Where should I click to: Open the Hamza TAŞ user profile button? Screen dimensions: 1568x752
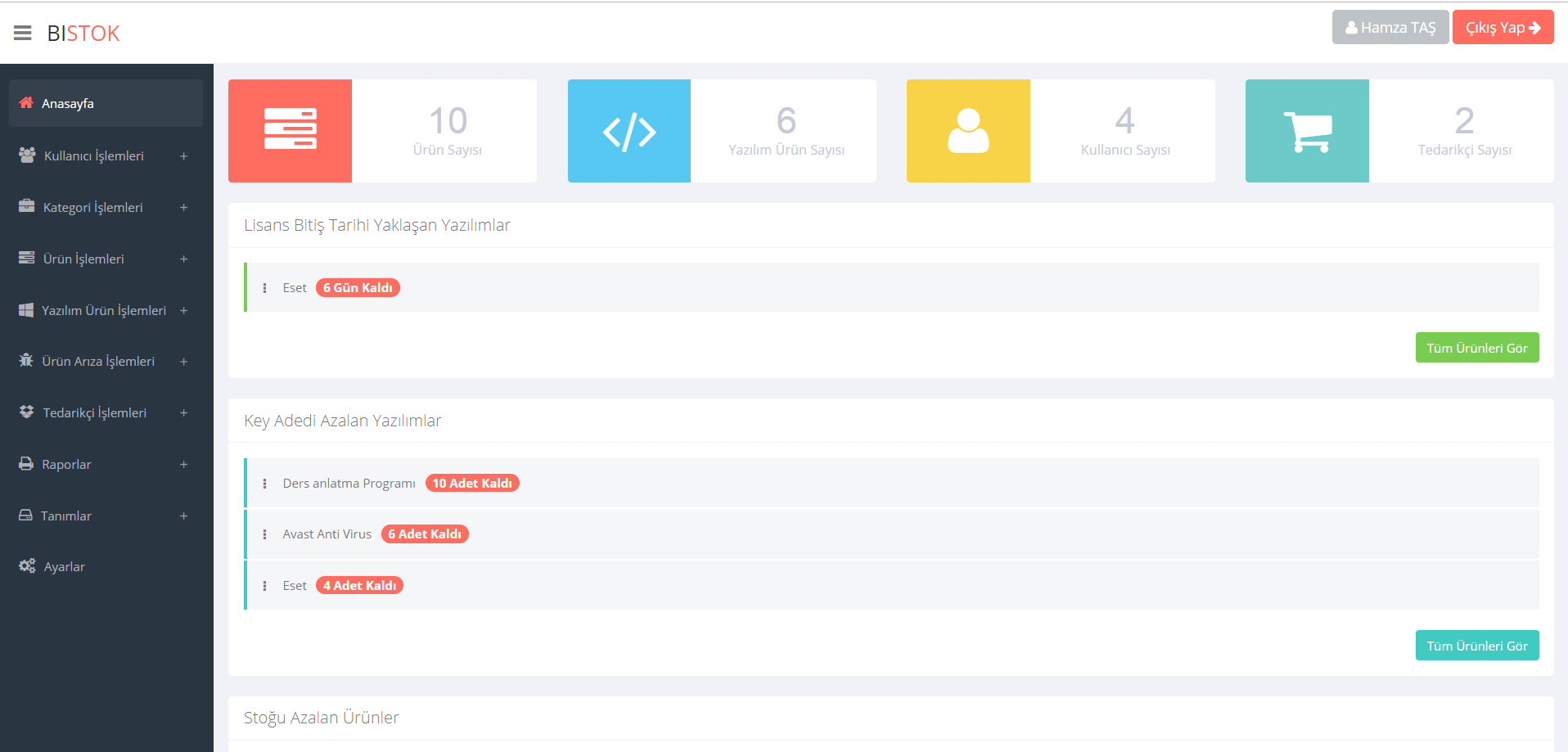pyautogui.click(x=1390, y=27)
